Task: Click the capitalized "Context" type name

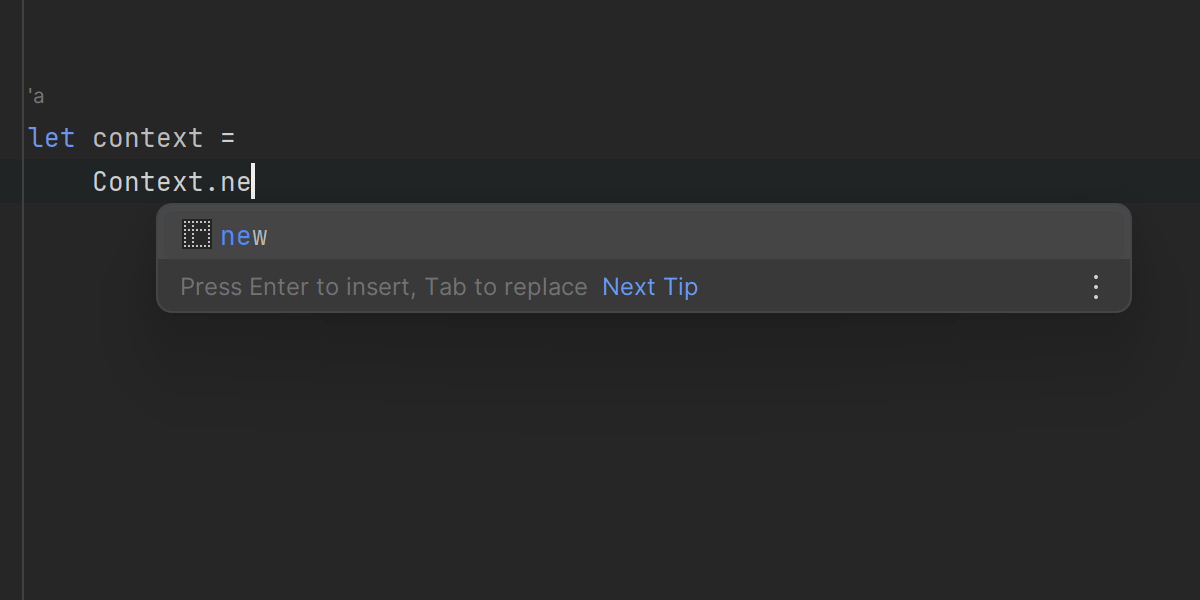Action: 148,182
